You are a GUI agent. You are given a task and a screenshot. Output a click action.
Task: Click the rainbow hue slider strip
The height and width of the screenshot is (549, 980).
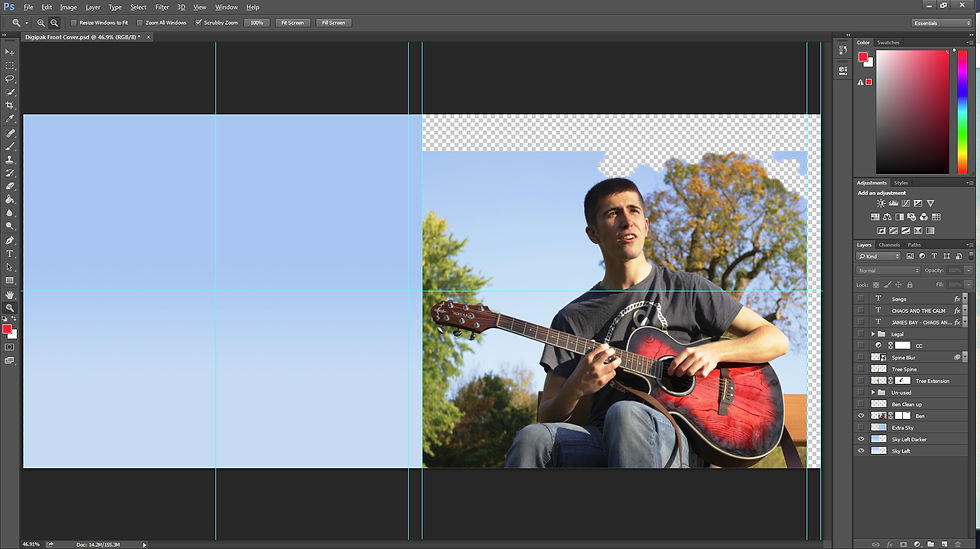point(962,111)
